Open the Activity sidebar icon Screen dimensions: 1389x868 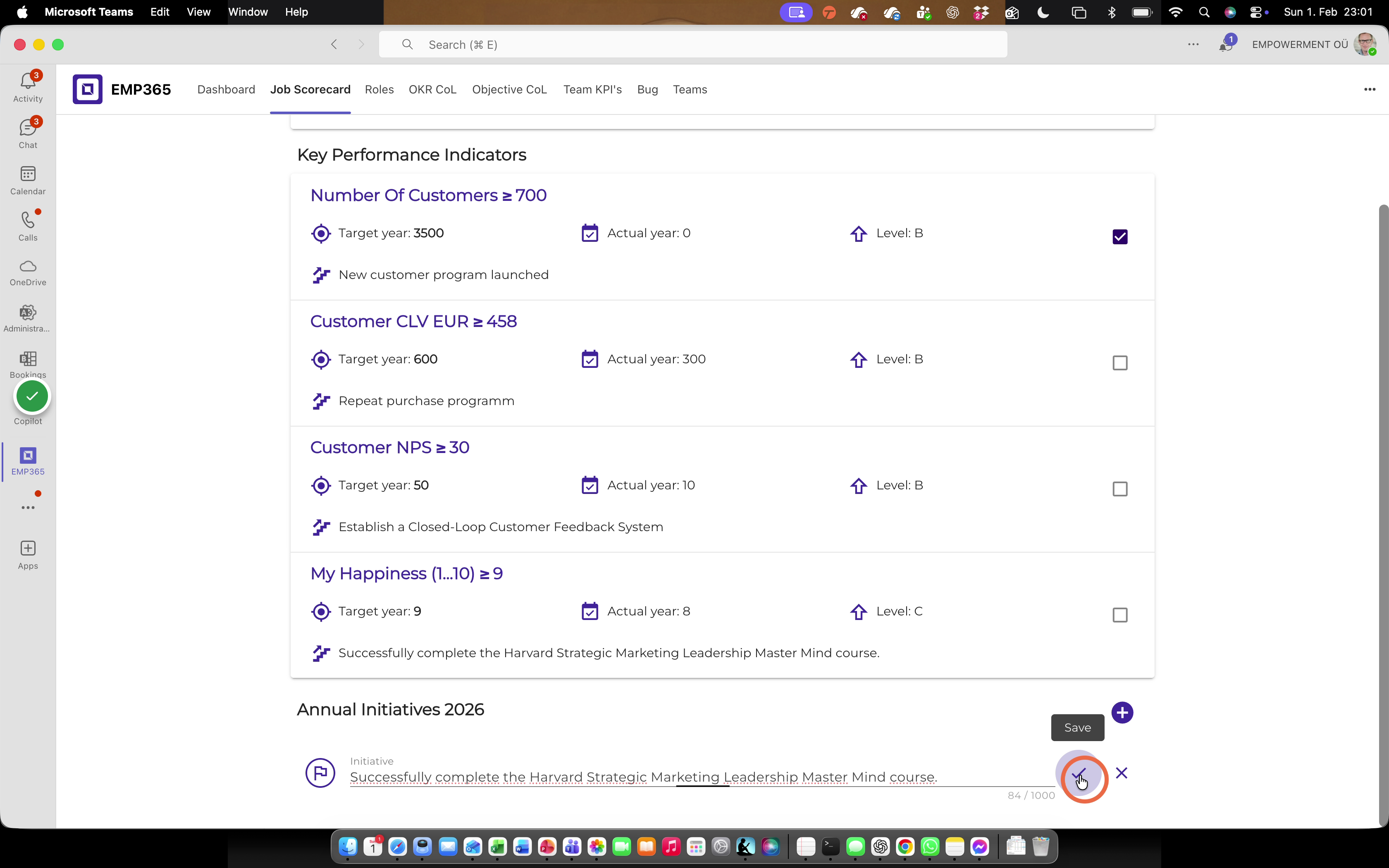coord(28,87)
